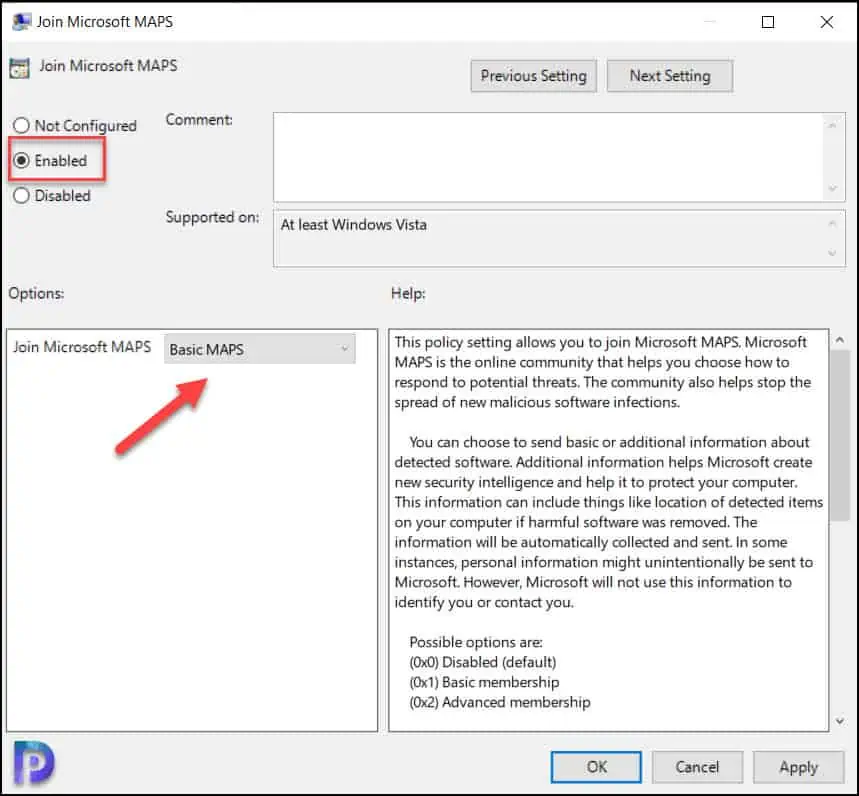Close the Join Microsoft MAPS window
Viewport: 859px width, 796px height.
point(827,22)
